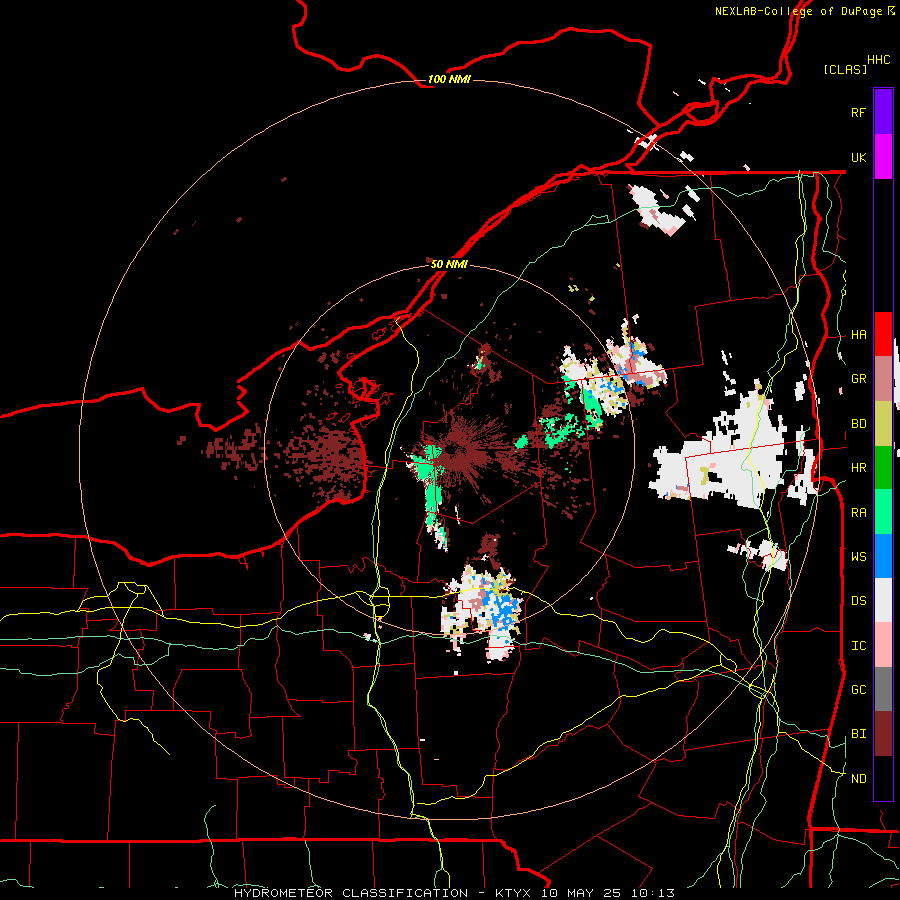Click the HR legend label
900x900 pixels.
click(x=858, y=468)
